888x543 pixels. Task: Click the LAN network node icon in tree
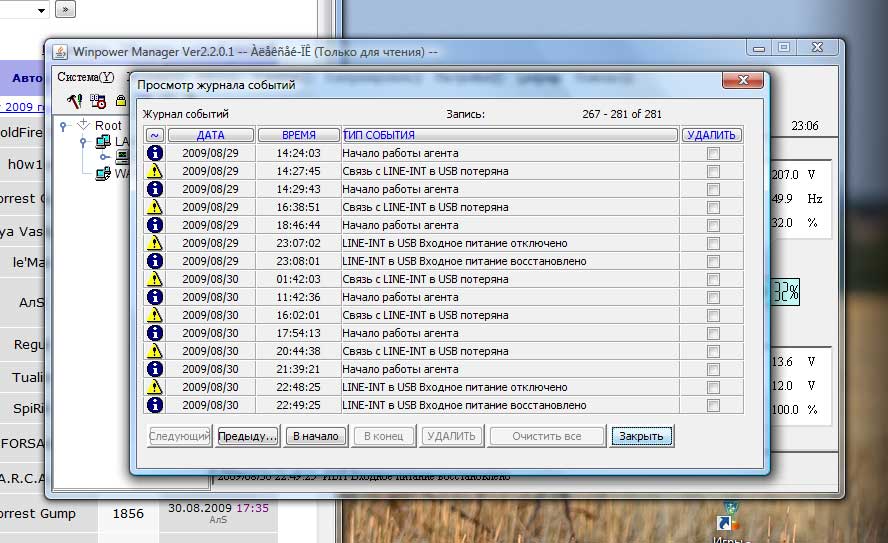(103, 142)
